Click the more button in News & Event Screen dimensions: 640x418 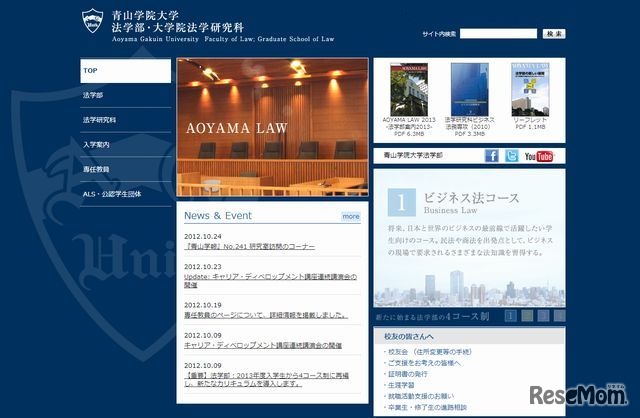coord(350,216)
